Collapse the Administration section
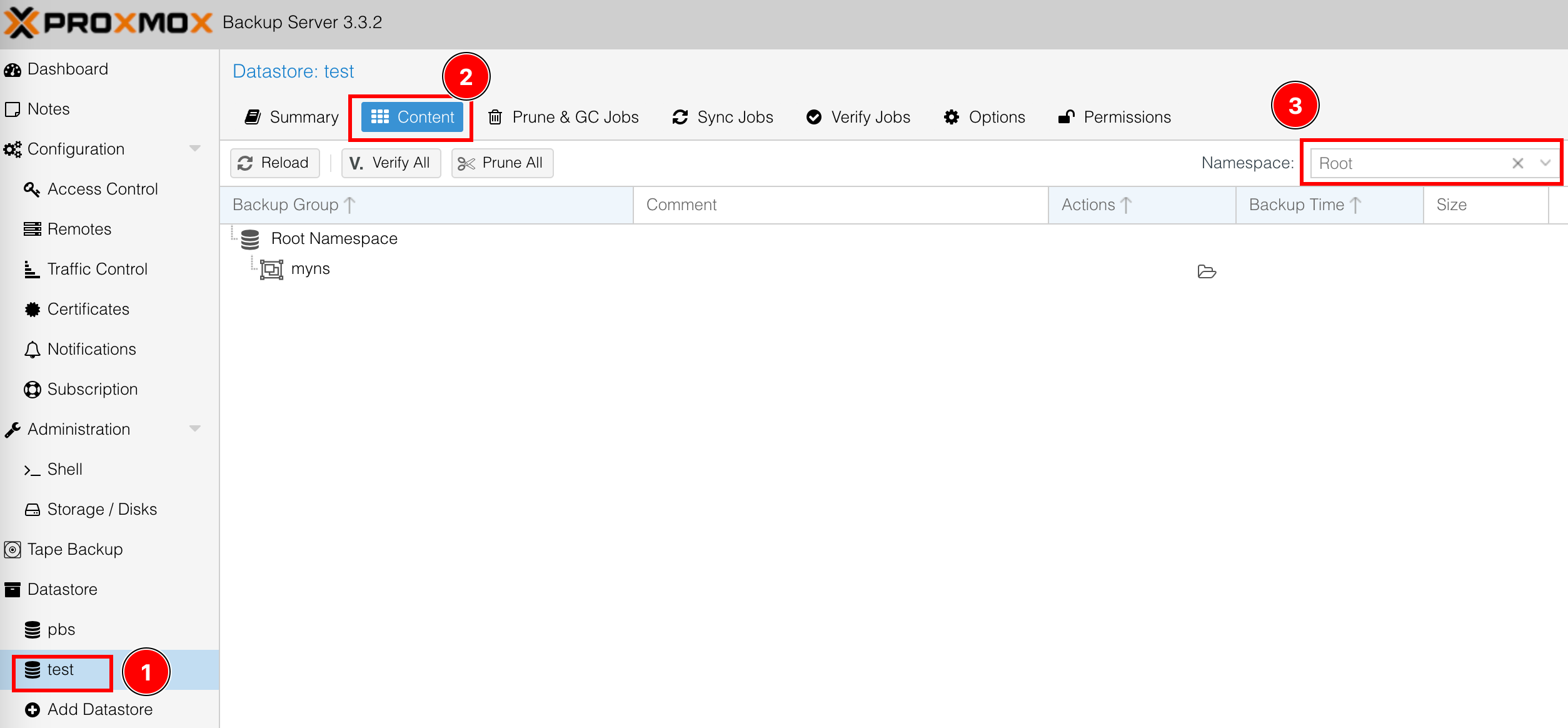The height and width of the screenshot is (728, 1568). tap(194, 429)
